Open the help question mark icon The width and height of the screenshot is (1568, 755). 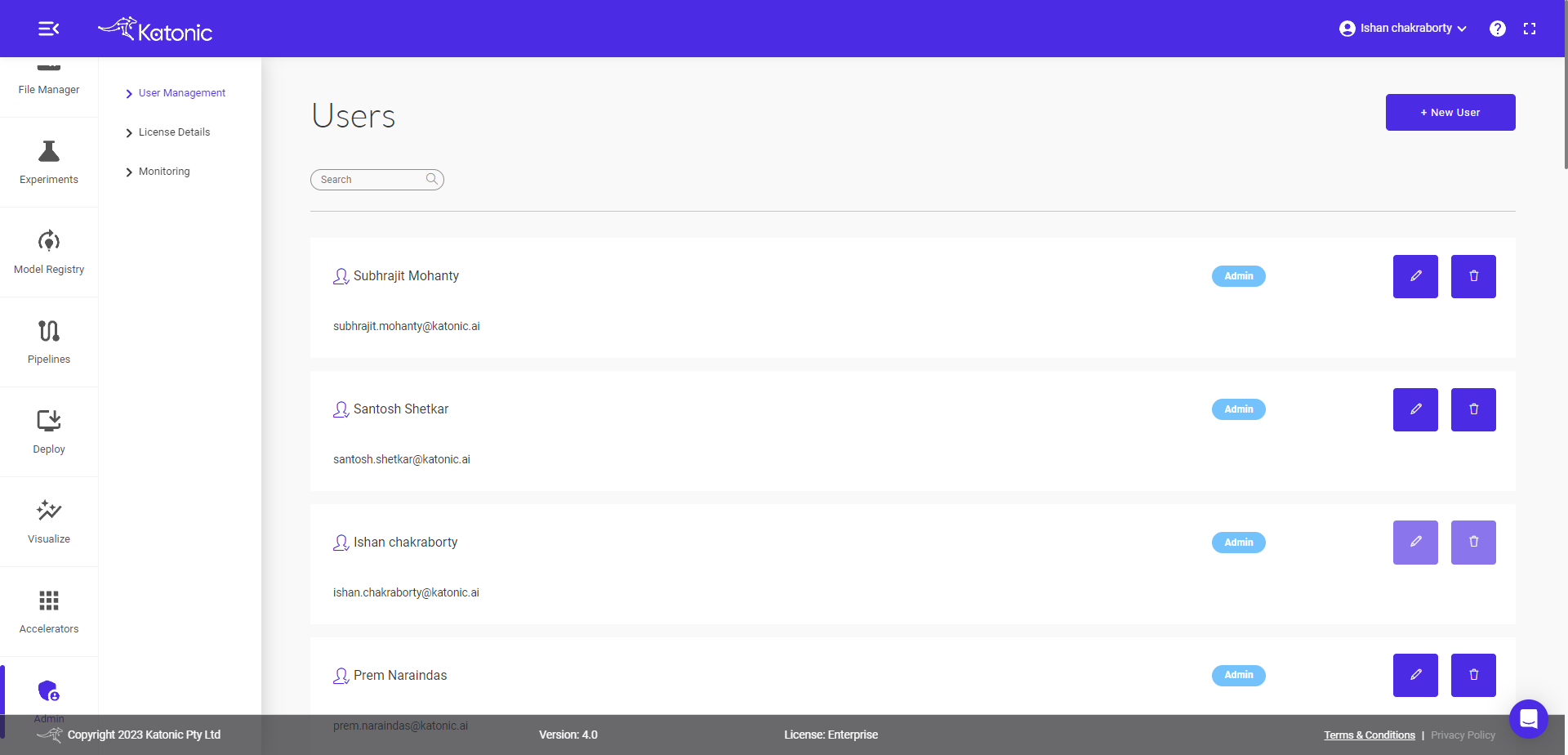coord(1497,29)
